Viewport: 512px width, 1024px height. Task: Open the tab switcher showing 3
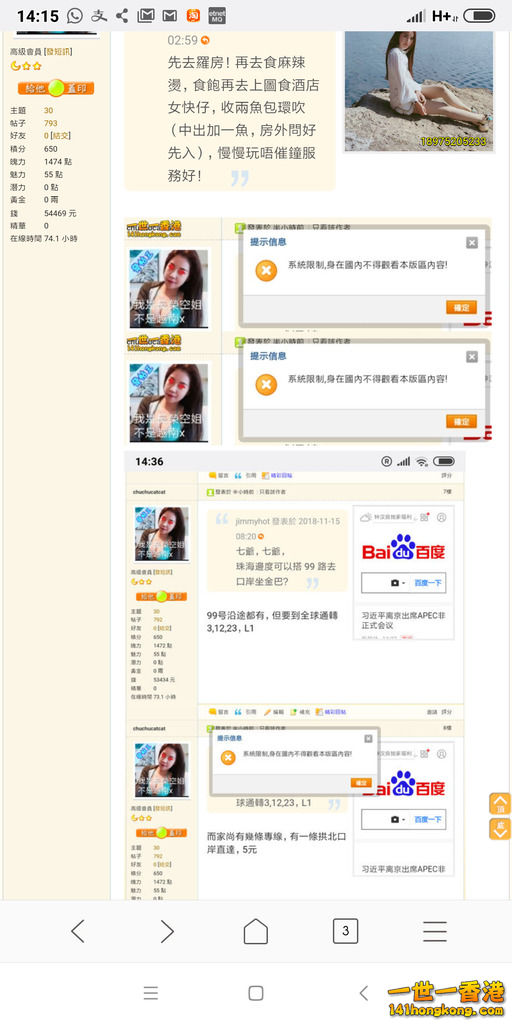coord(345,931)
